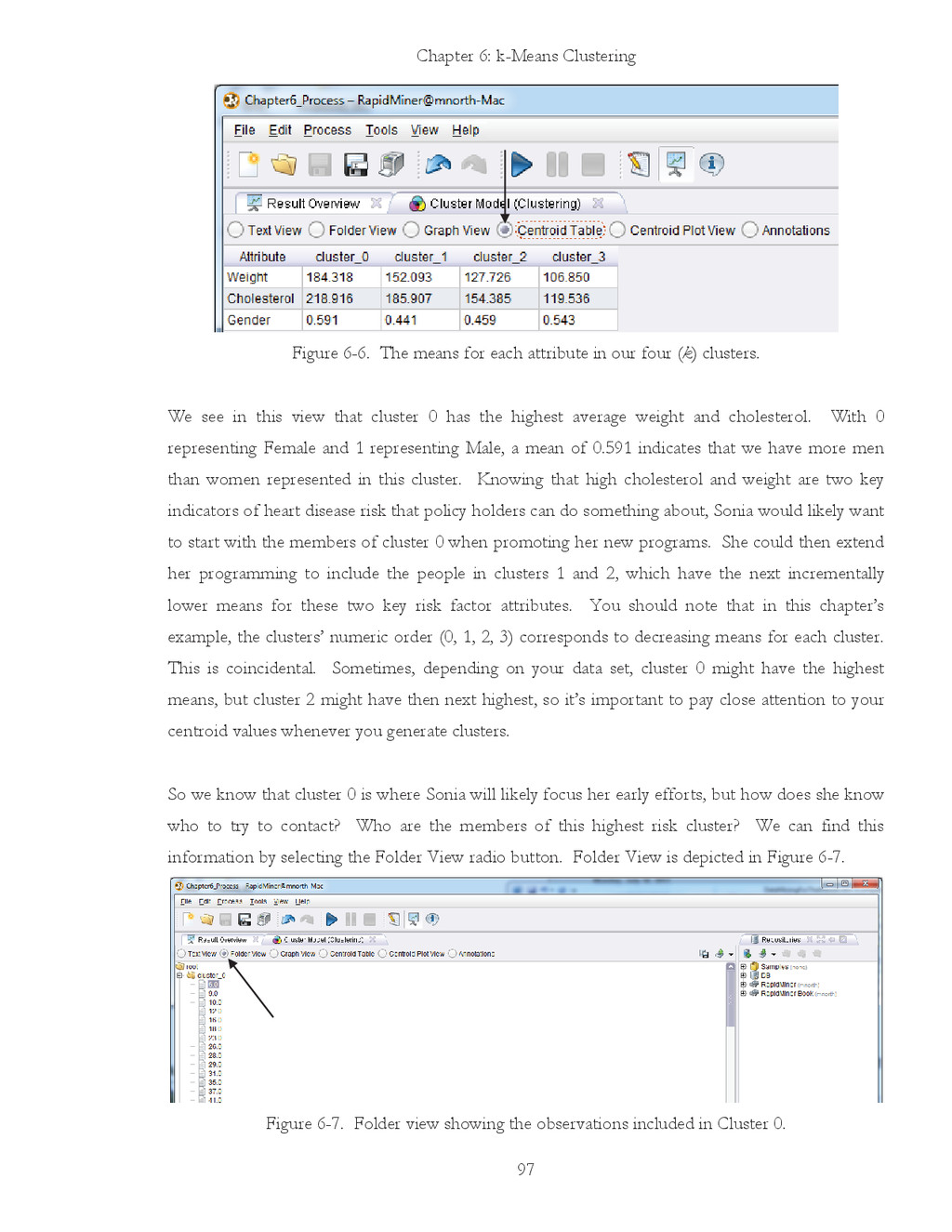This screenshot has width=952, height=1232.
Task: Select Folder View radio button in Figure 6-7
Action: click(x=224, y=953)
